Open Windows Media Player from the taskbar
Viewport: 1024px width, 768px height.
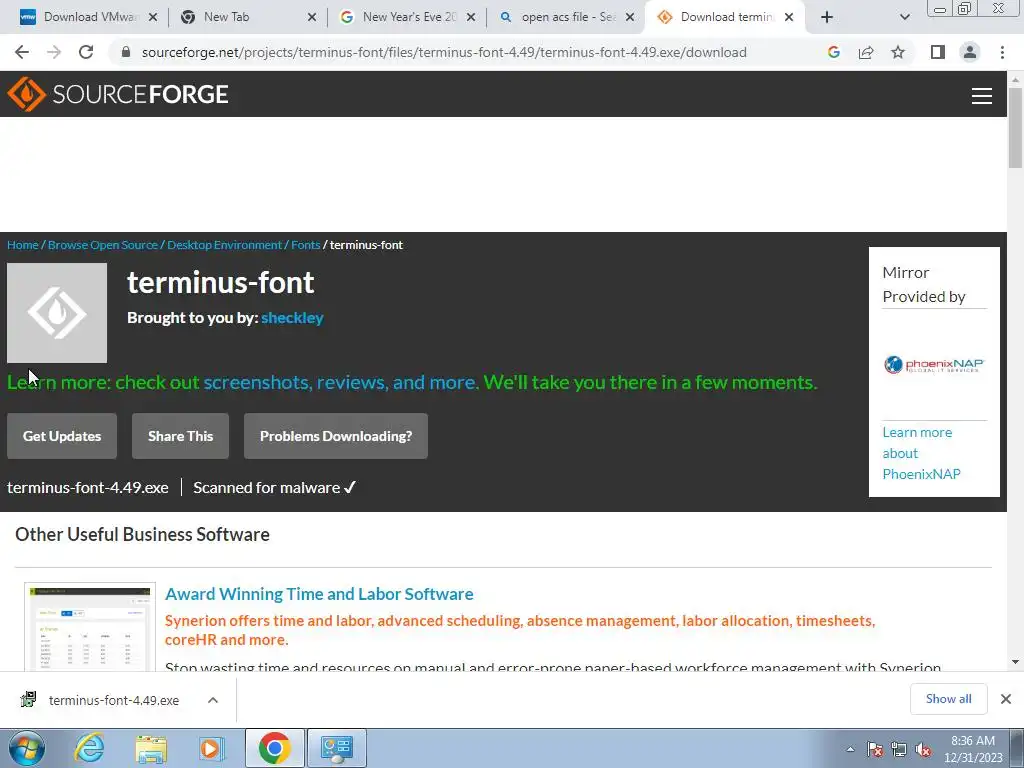coord(212,748)
